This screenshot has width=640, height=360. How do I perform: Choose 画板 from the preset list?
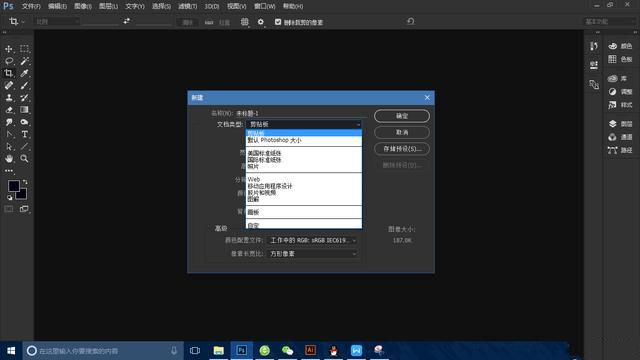click(304, 212)
